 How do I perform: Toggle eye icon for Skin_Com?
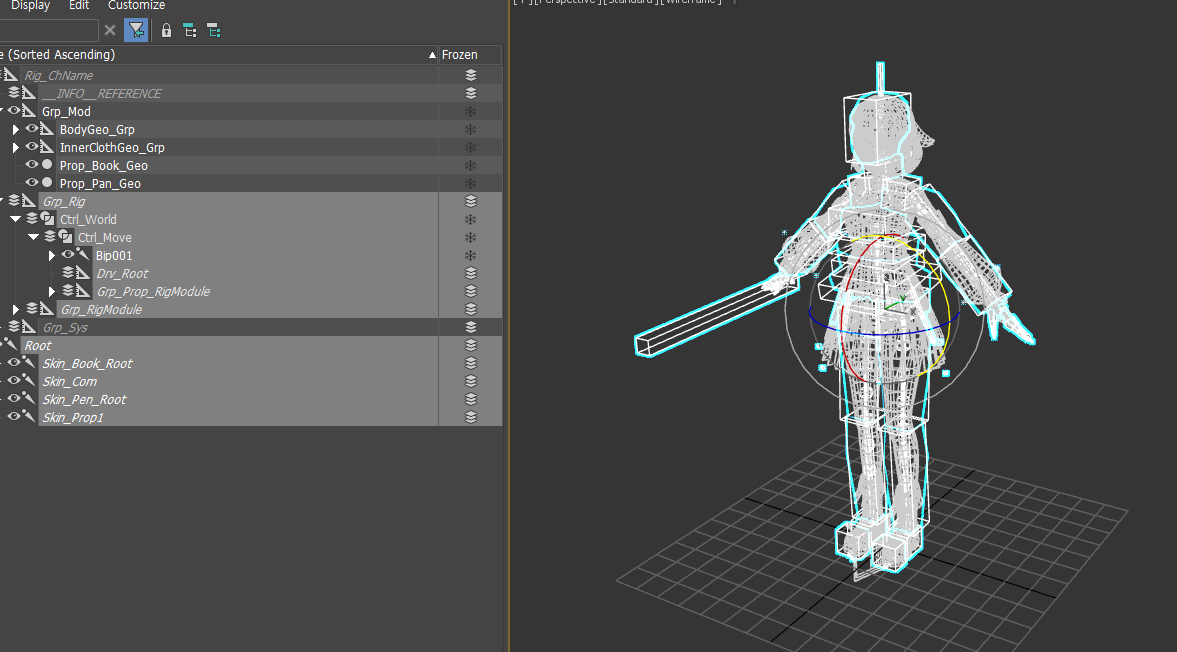14,380
